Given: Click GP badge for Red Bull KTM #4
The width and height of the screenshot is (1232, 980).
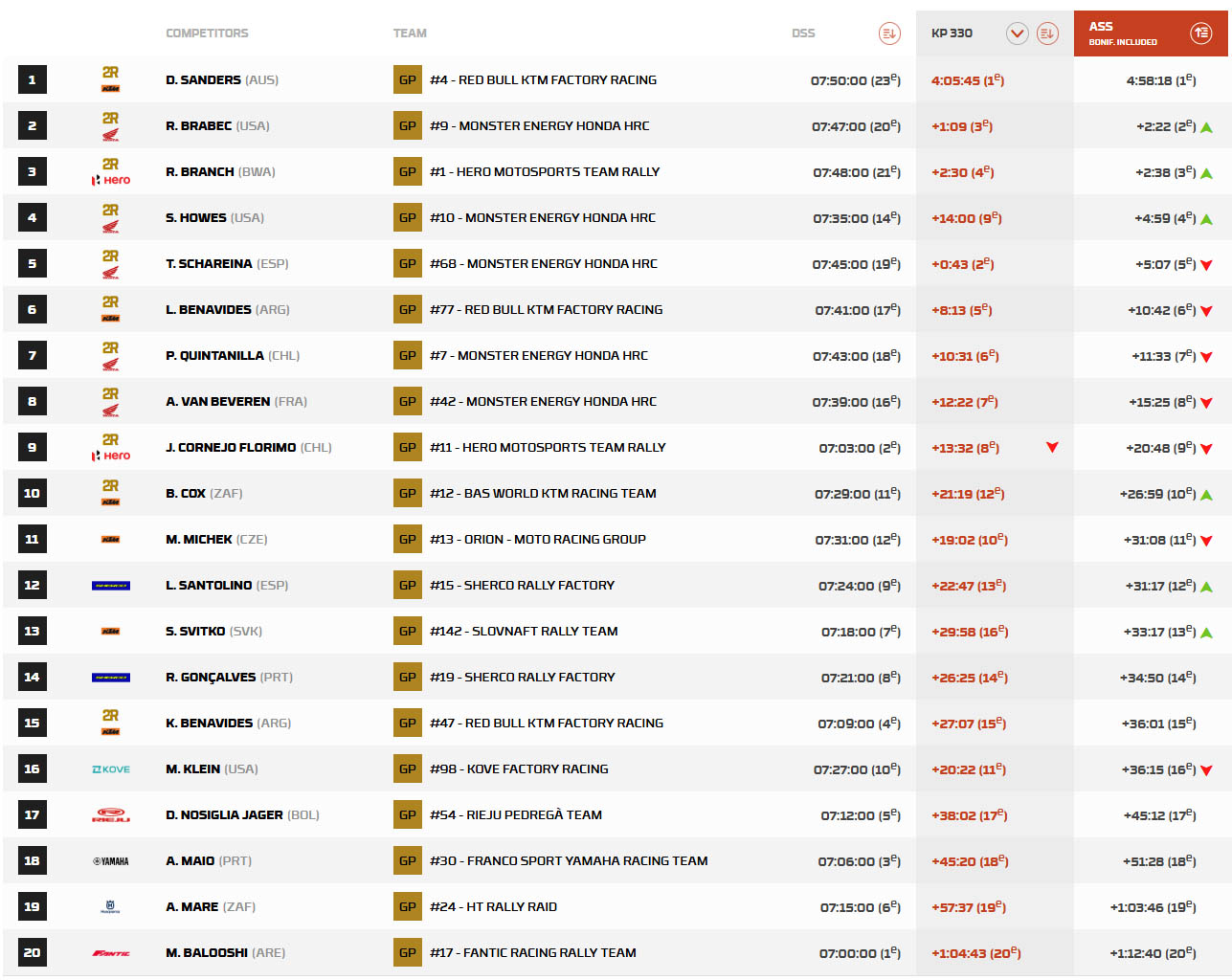Looking at the screenshot, I should 407,80.
